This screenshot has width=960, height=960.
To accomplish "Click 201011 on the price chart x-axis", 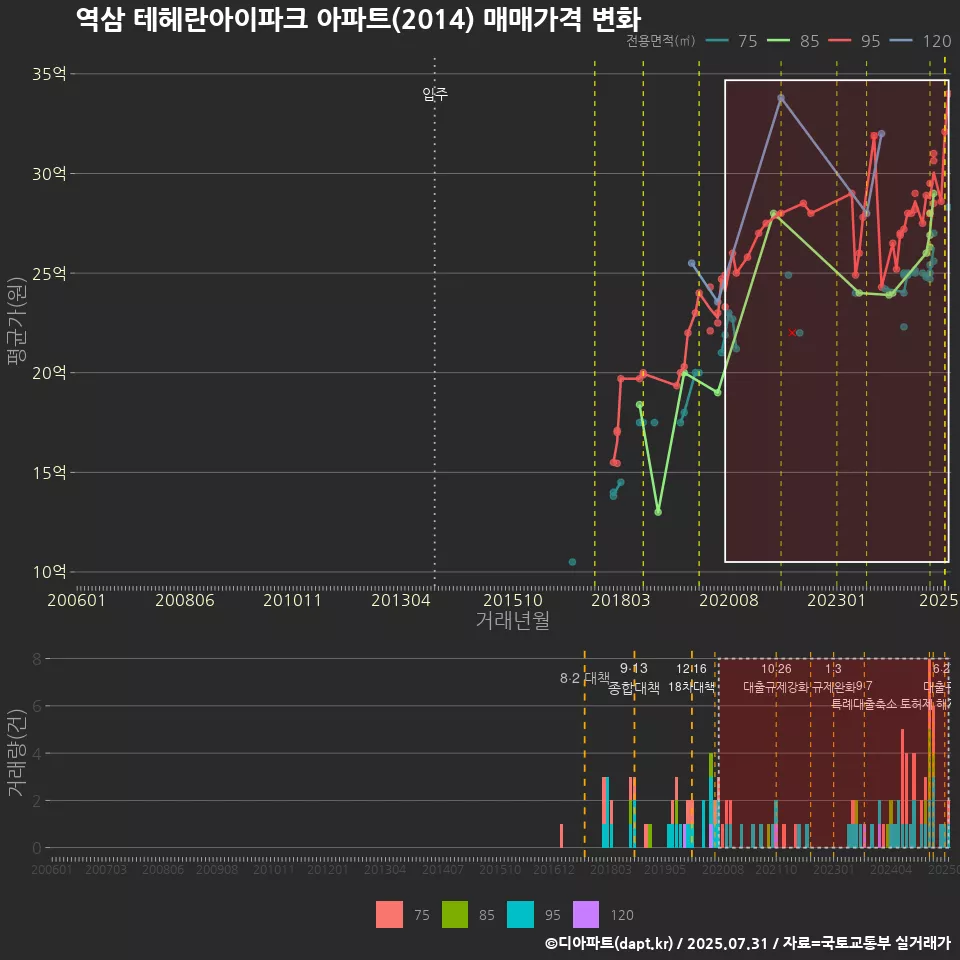I will [293, 600].
